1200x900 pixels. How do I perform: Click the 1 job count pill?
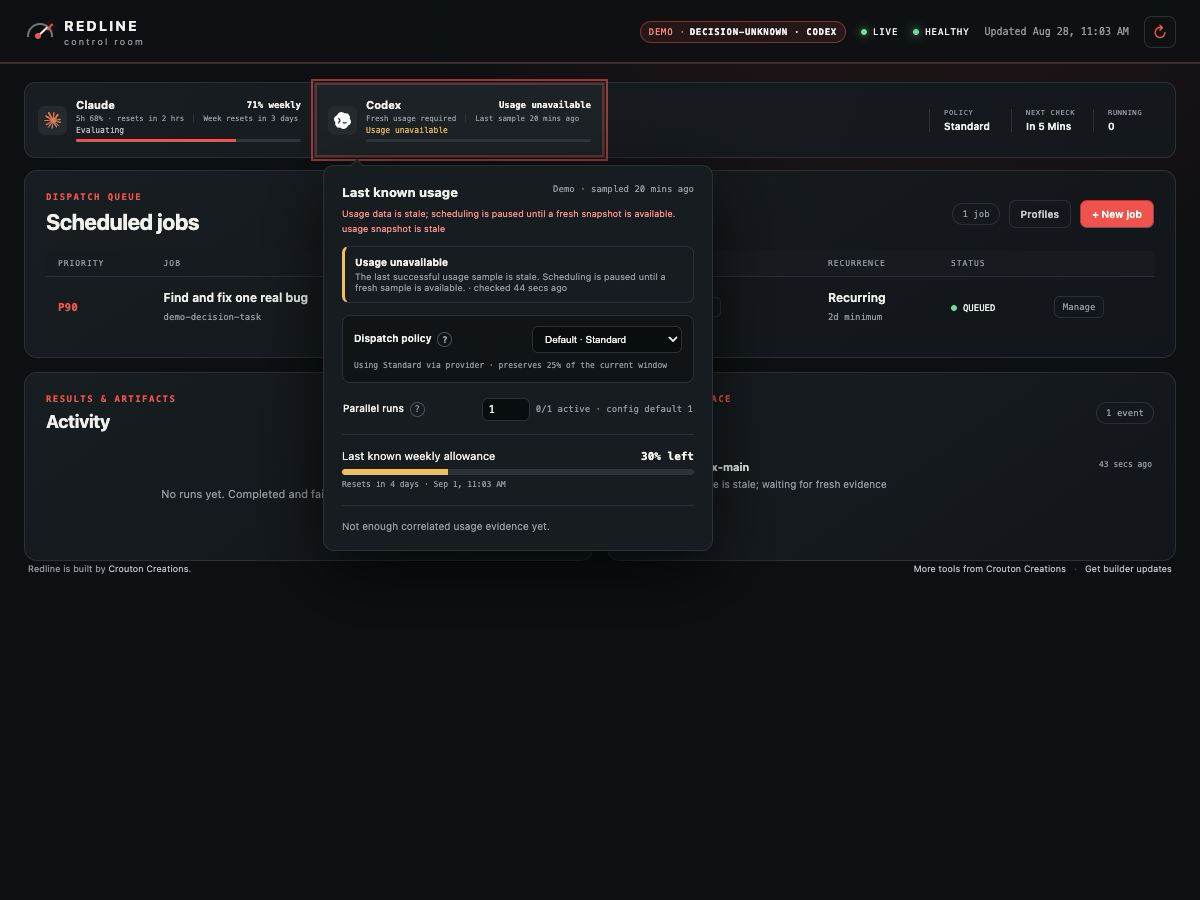click(x=975, y=214)
